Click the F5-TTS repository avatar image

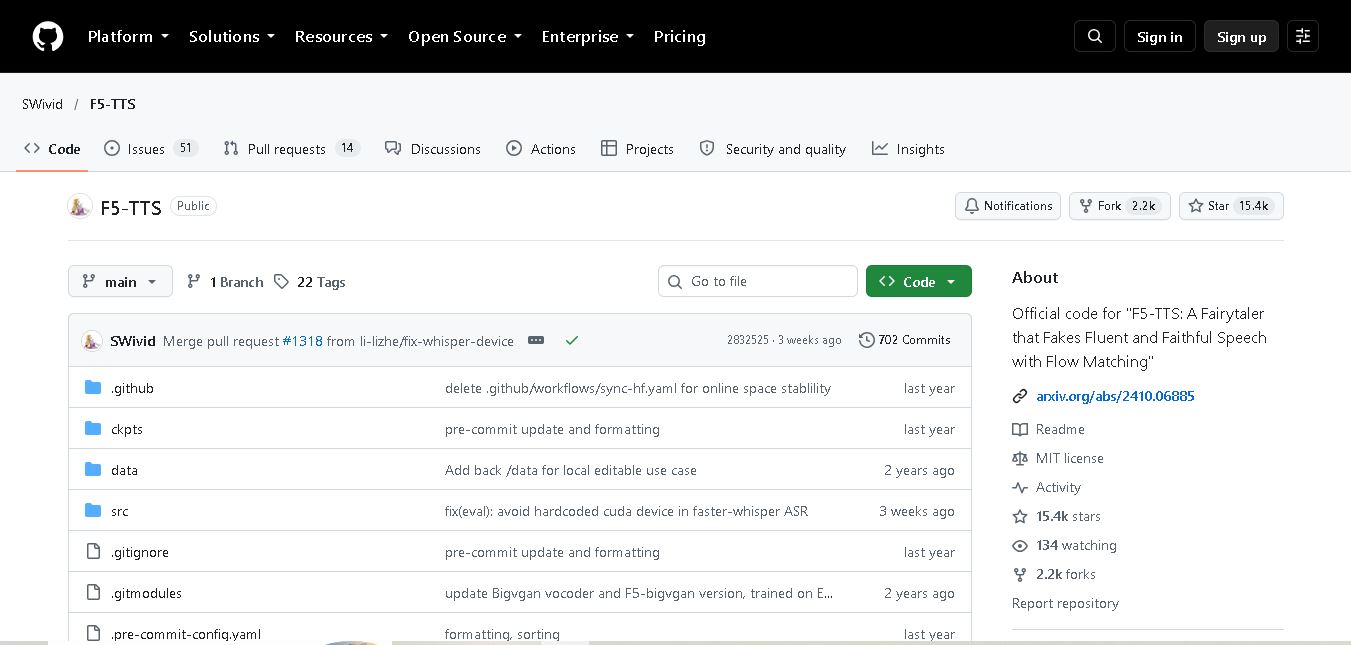click(x=80, y=207)
